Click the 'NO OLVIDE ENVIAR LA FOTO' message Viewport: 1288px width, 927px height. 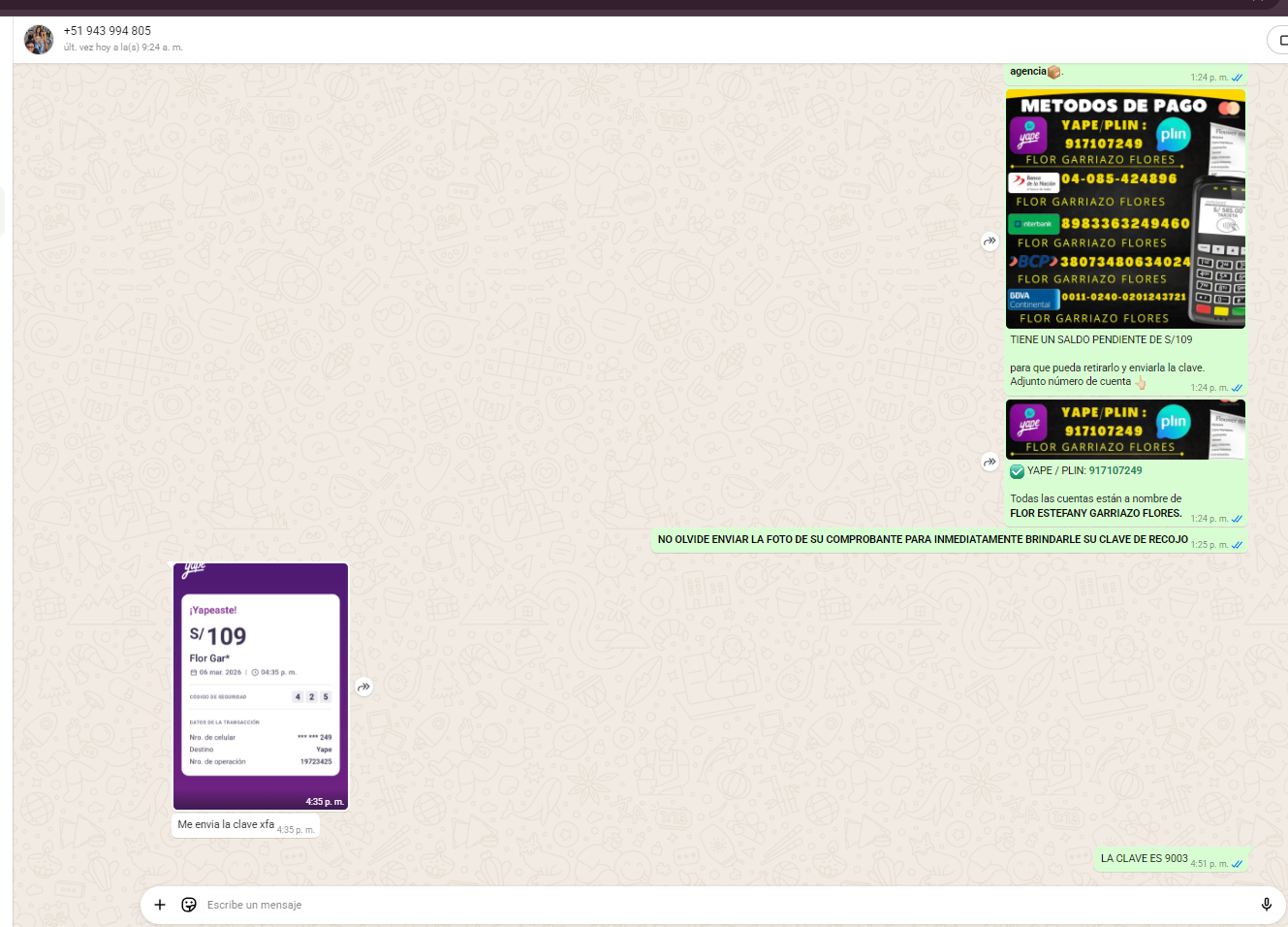[922, 540]
